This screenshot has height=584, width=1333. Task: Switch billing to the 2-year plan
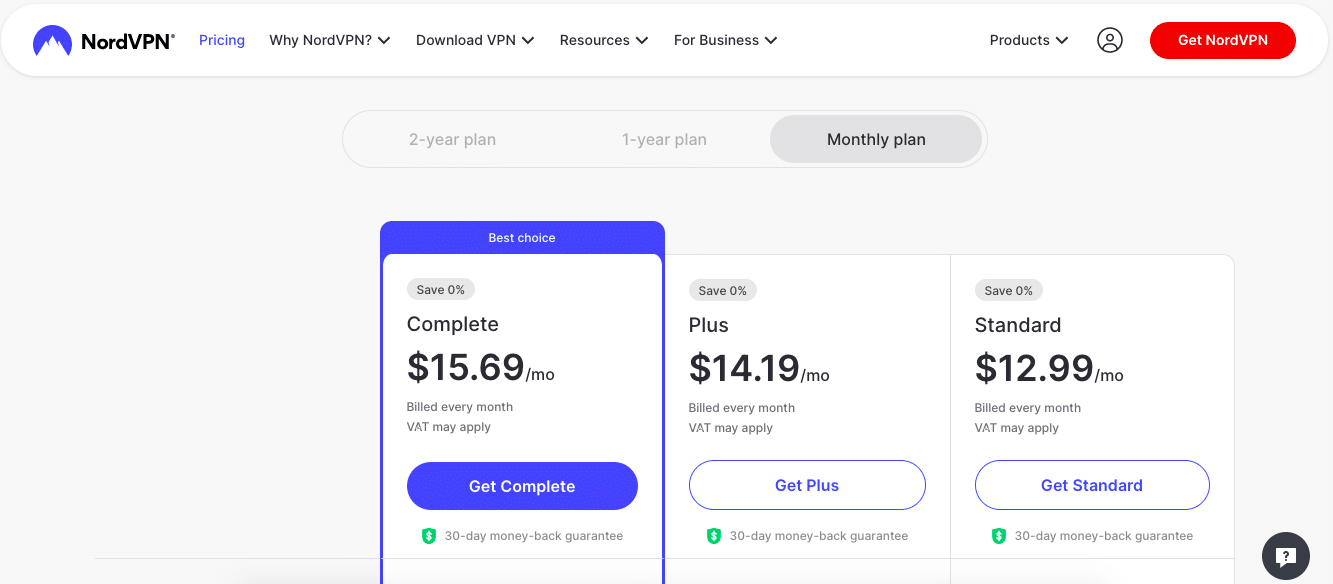(x=453, y=139)
